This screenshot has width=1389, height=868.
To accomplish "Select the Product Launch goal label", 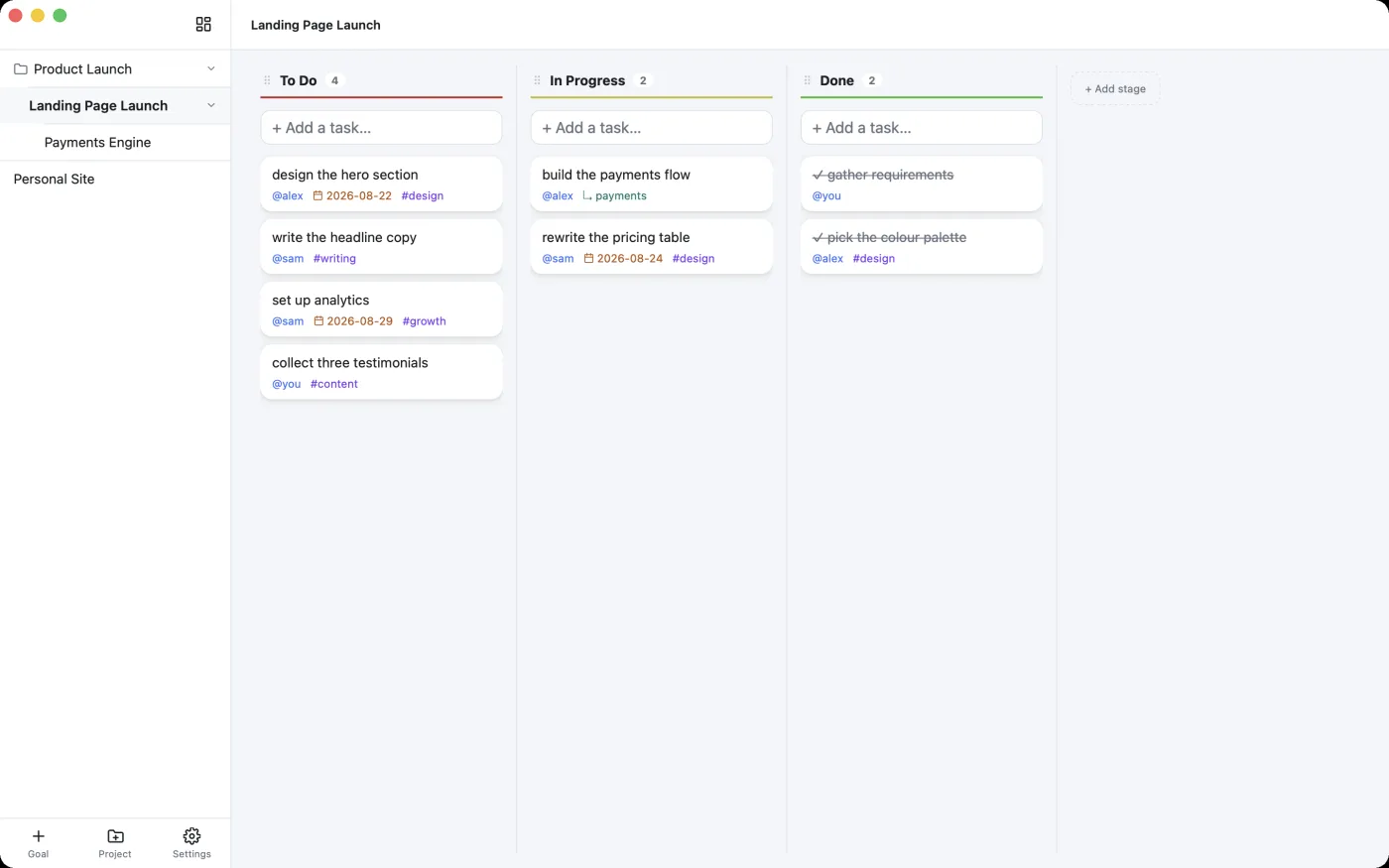I will coord(82,68).
